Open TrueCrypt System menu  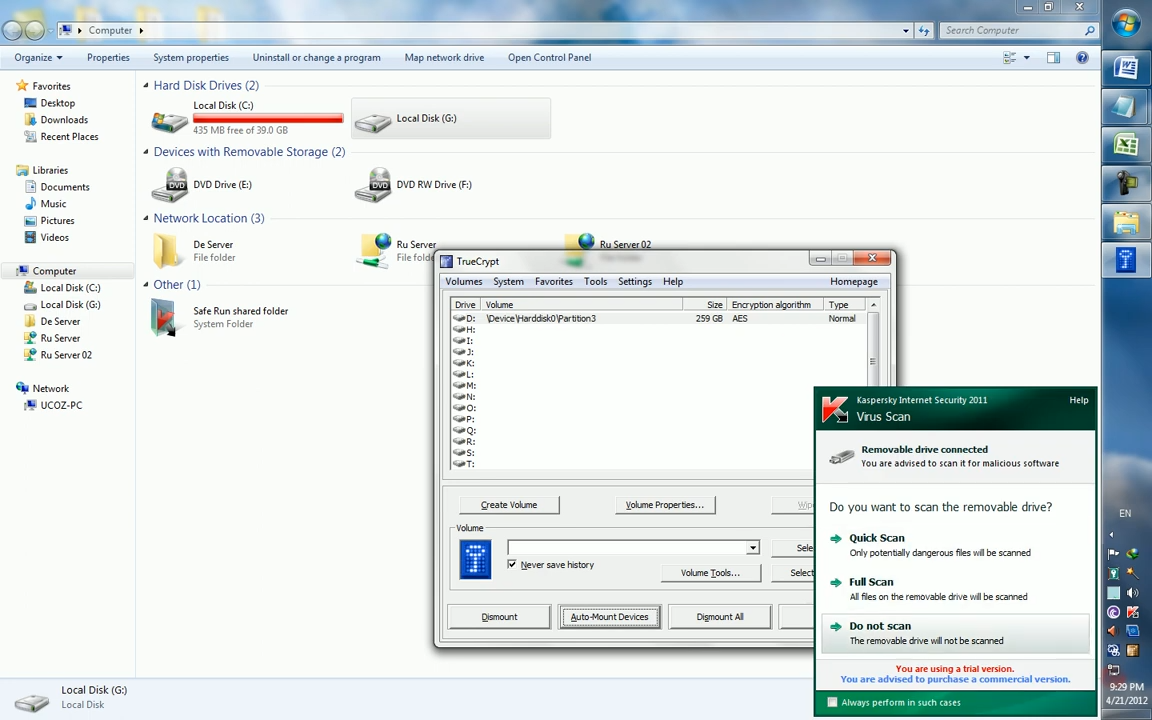click(508, 281)
